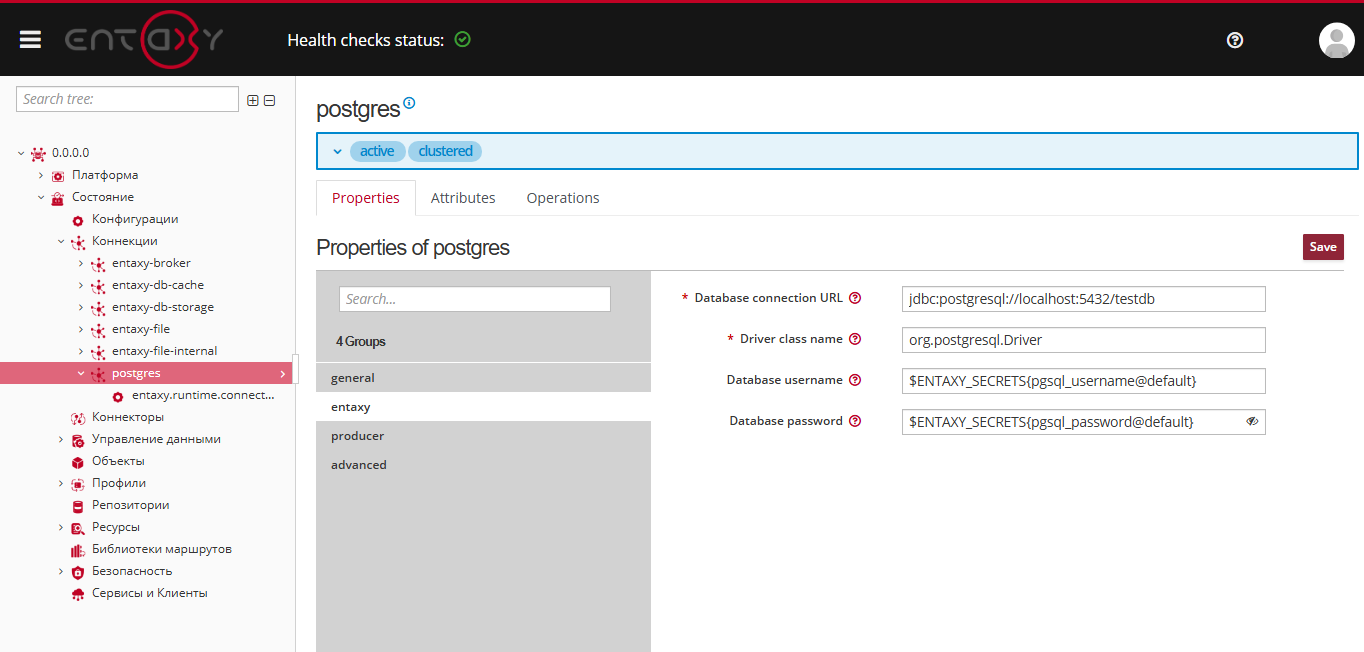Click the green health check status icon
This screenshot has width=1364, height=652.
coord(462,40)
